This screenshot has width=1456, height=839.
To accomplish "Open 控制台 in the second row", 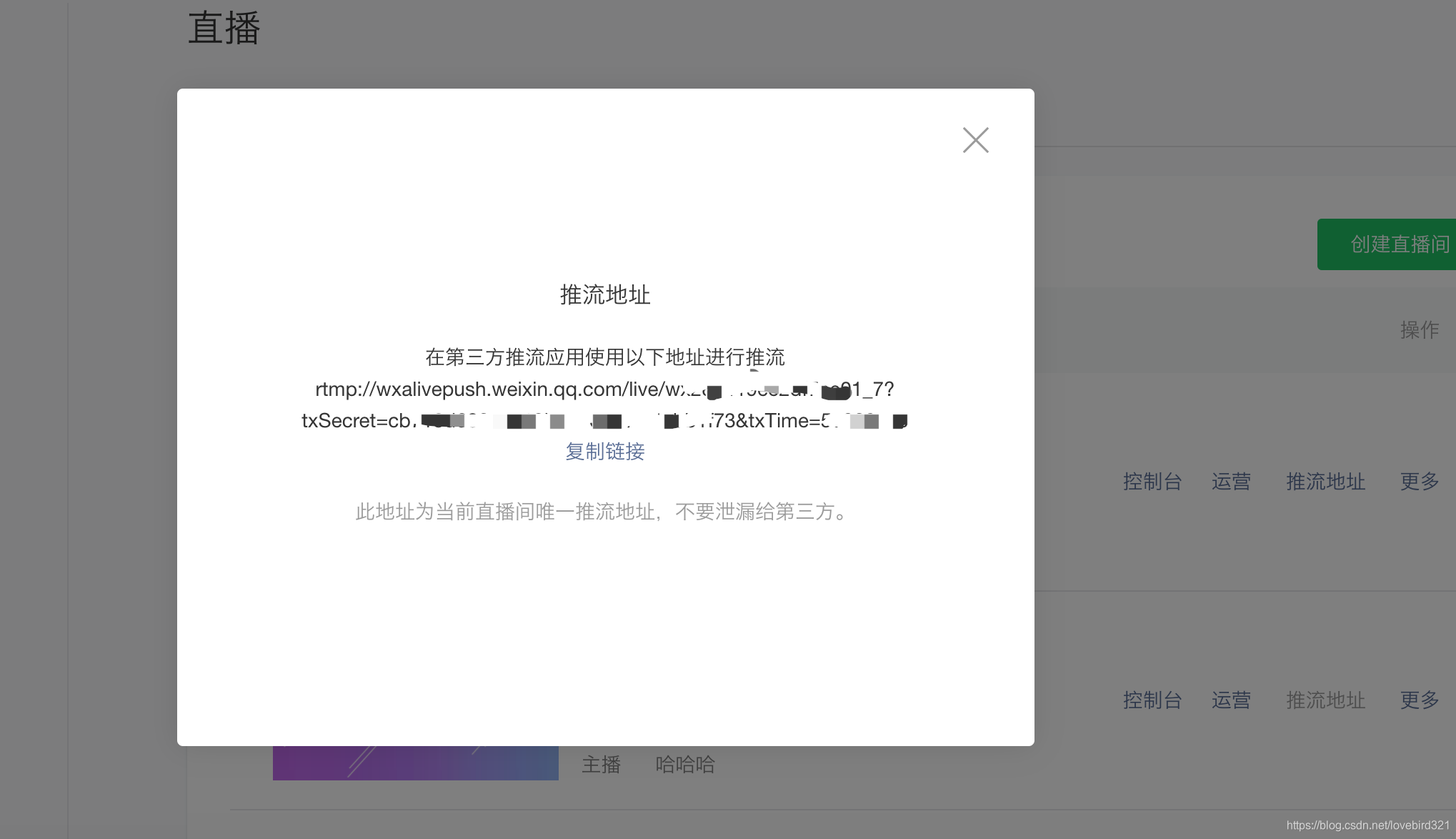I will [1152, 700].
